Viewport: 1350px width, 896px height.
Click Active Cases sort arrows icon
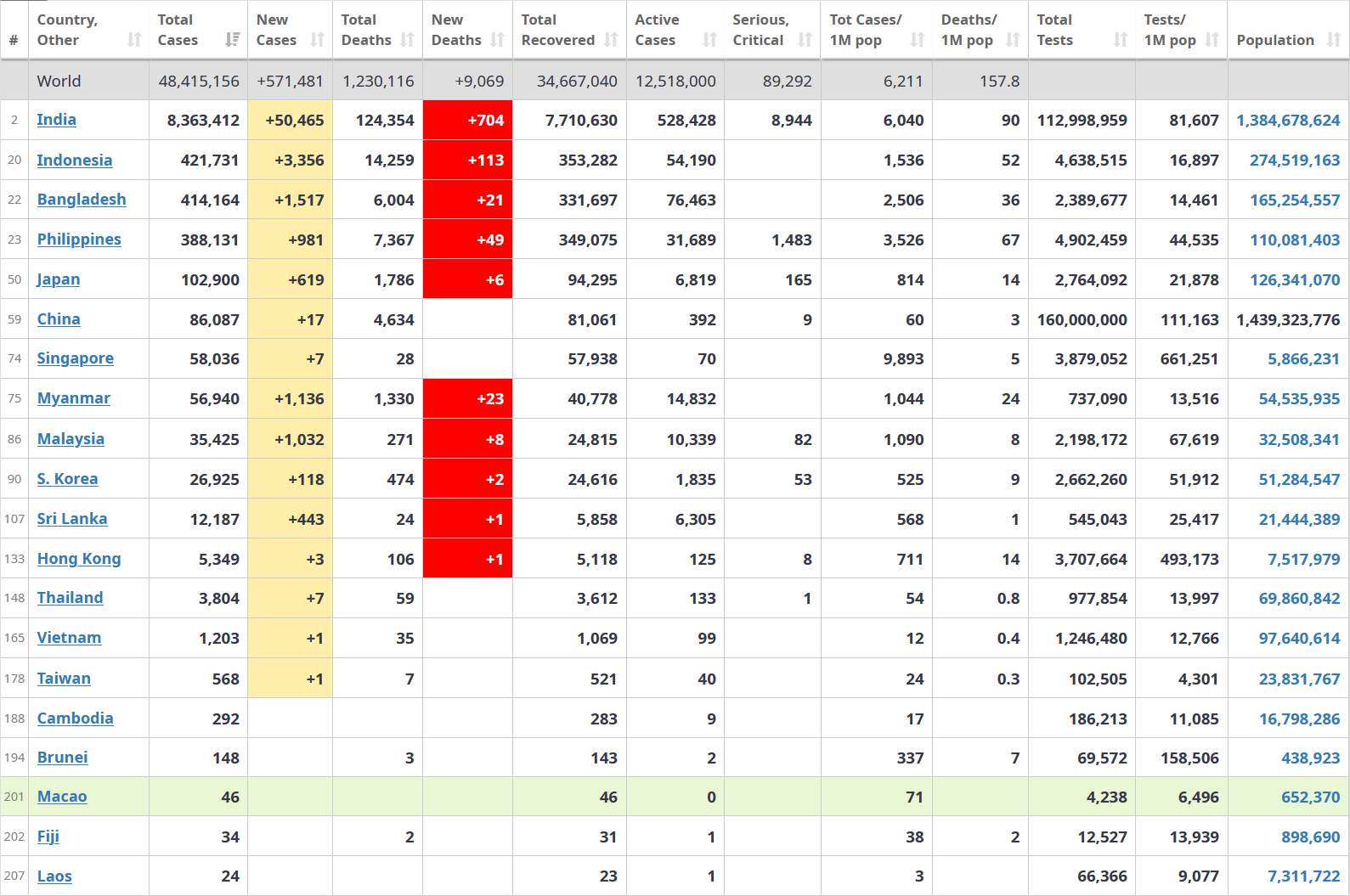click(710, 40)
